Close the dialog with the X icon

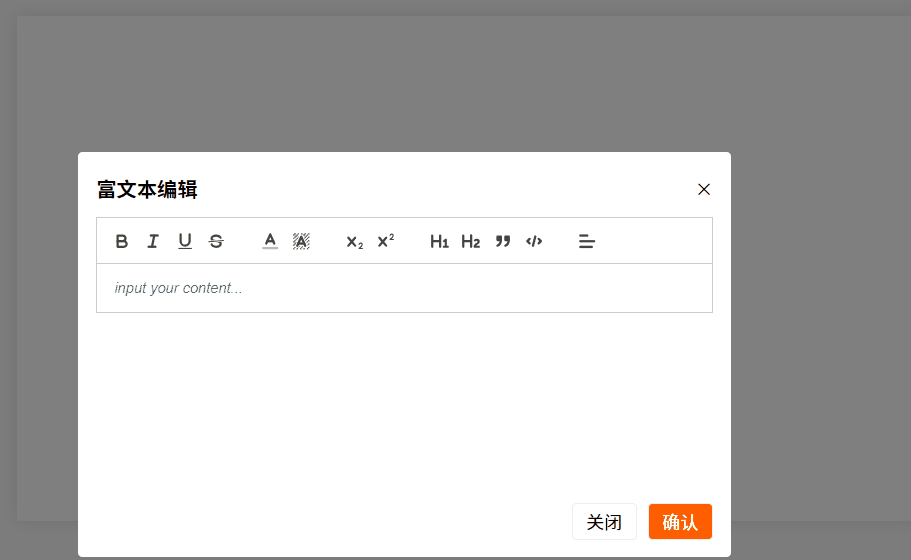tap(704, 189)
